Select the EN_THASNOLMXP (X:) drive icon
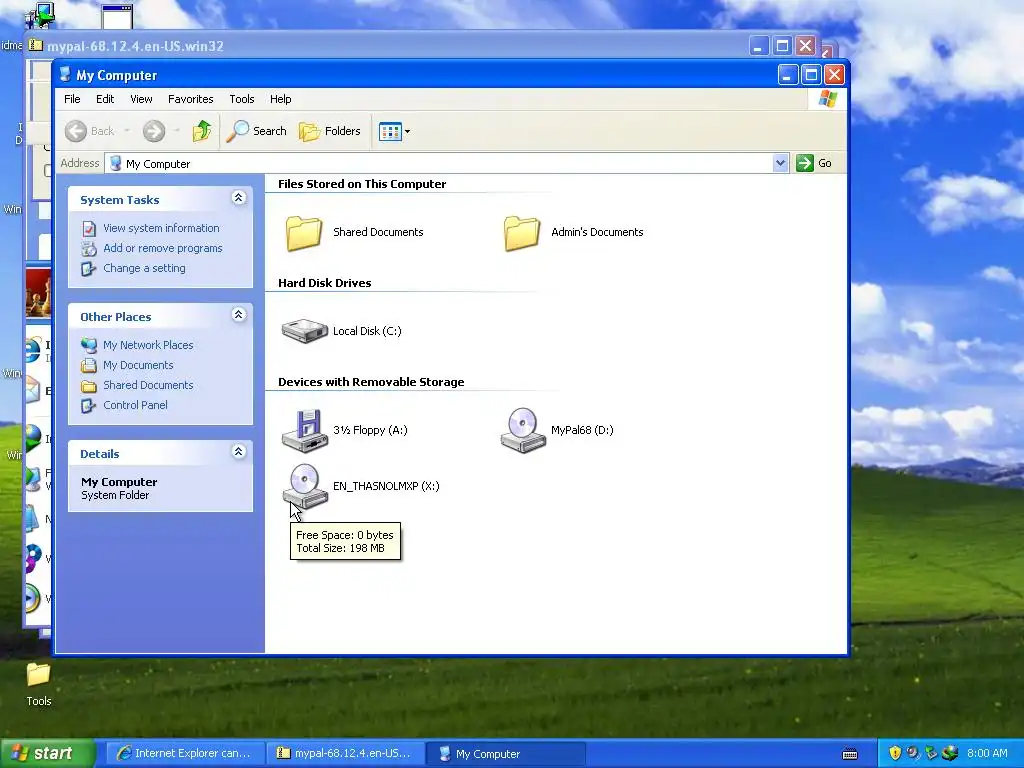 305,486
